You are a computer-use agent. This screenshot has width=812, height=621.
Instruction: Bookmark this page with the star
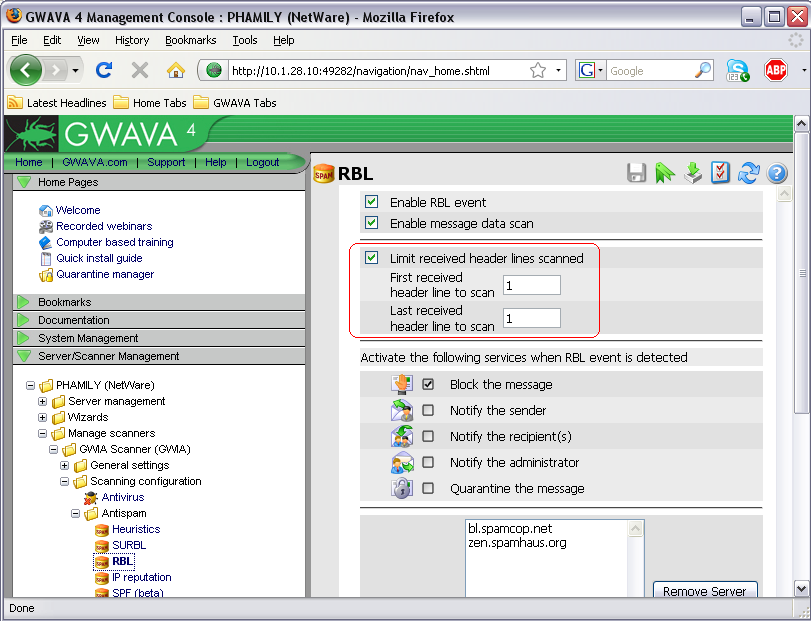tap(538, 70)
